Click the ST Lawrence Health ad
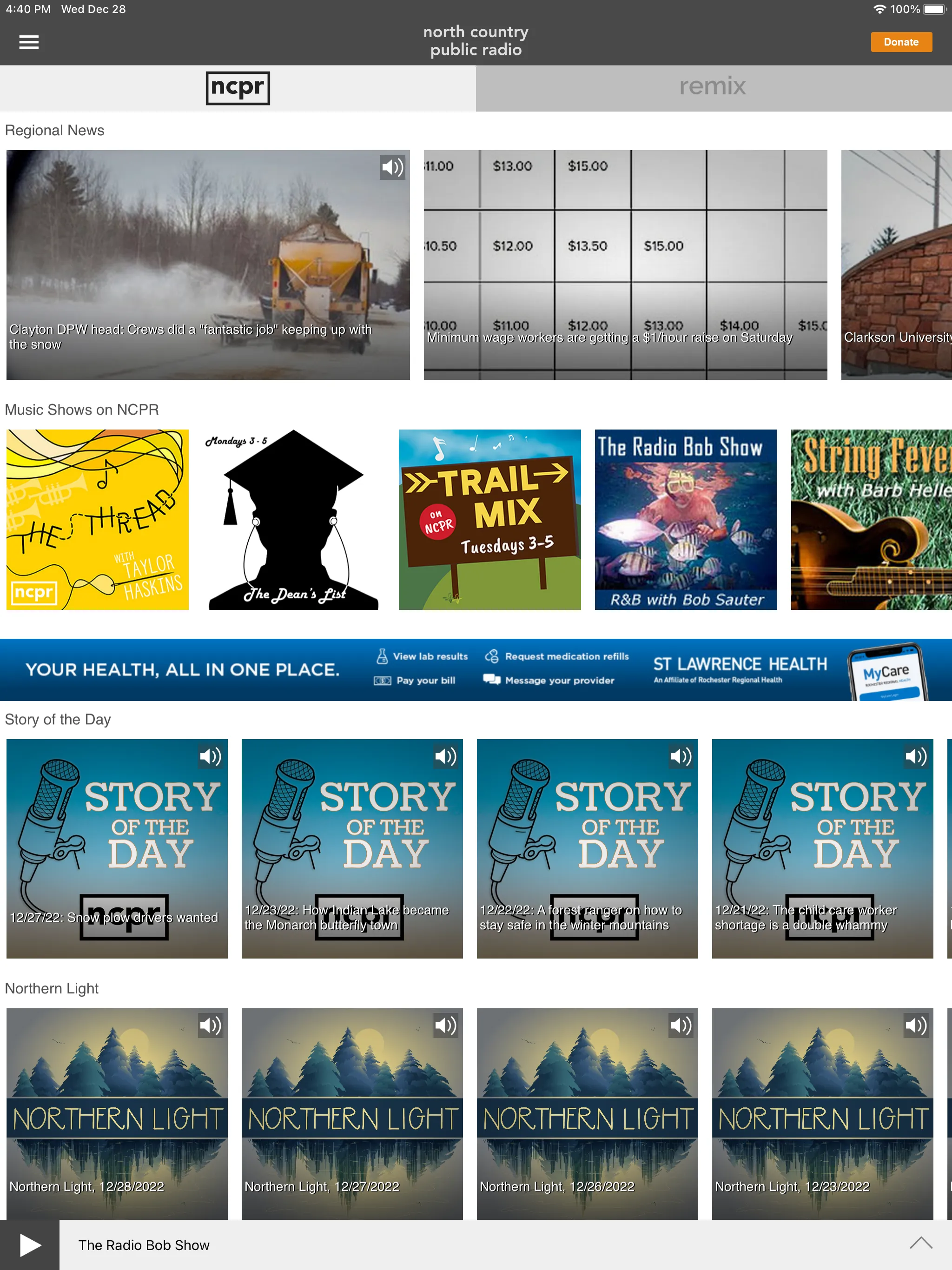952x1270 pixels. (476, 670)
